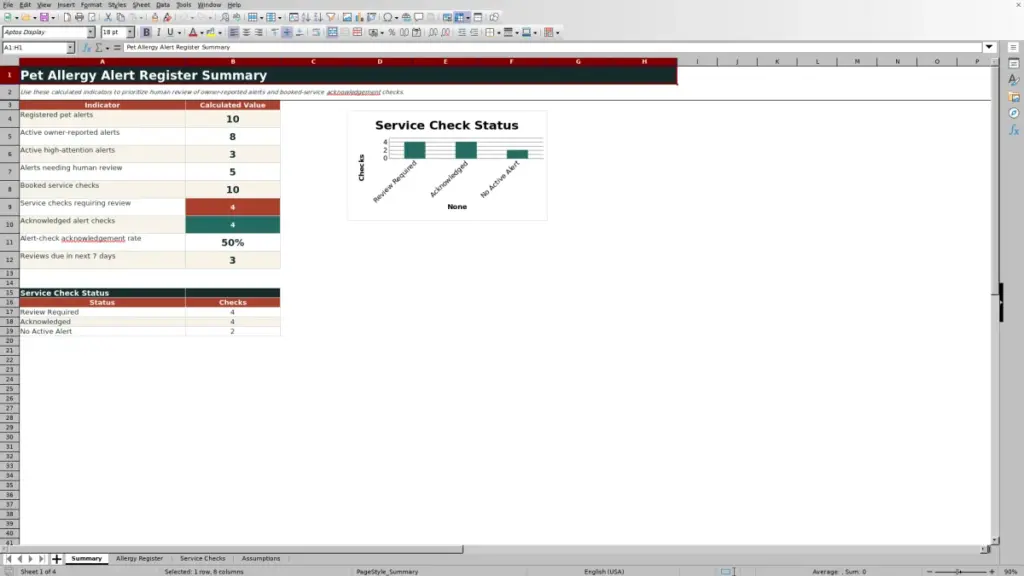Open the Functions sidebar deck

1014,130
